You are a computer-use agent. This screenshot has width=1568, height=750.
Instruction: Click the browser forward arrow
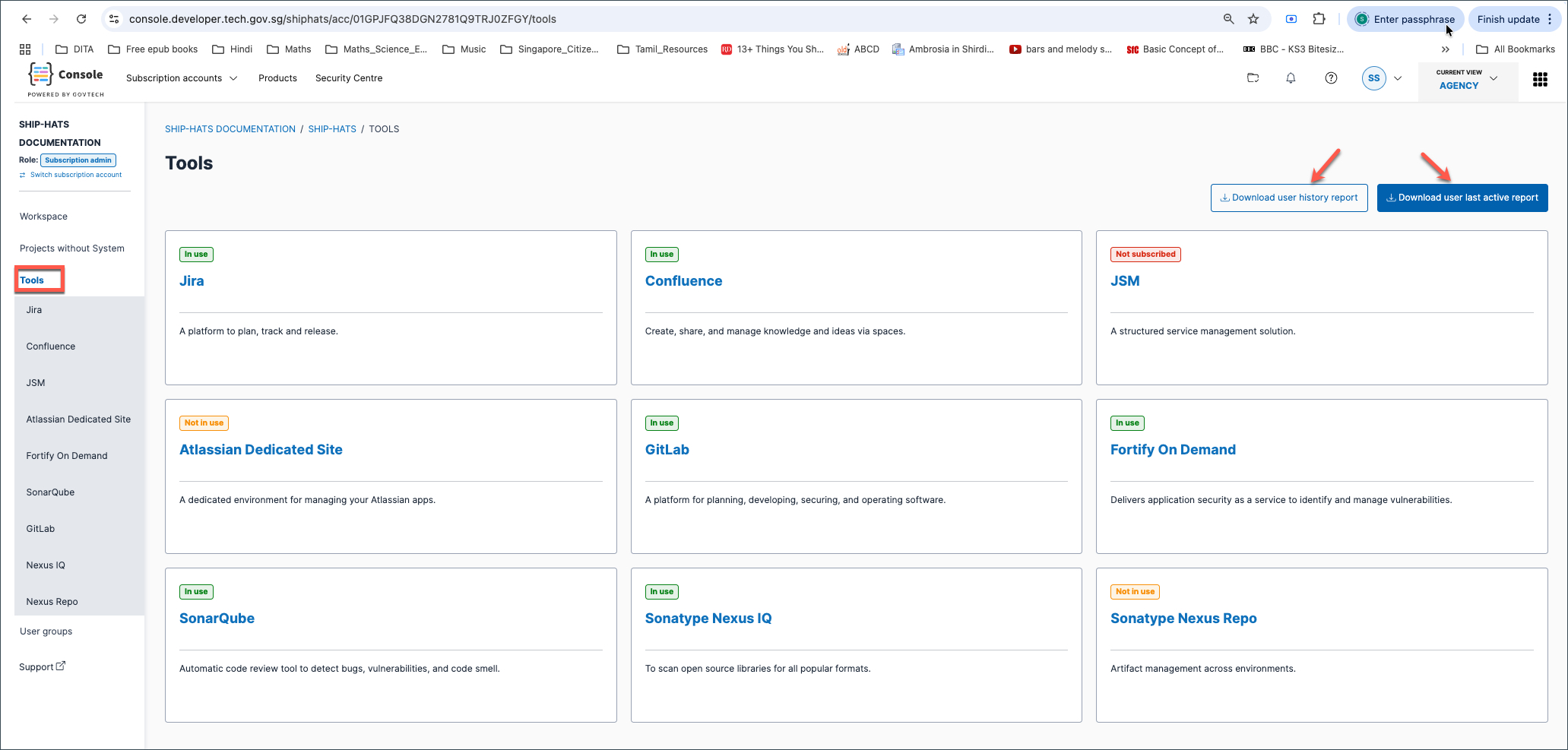(x=54, y=19)
